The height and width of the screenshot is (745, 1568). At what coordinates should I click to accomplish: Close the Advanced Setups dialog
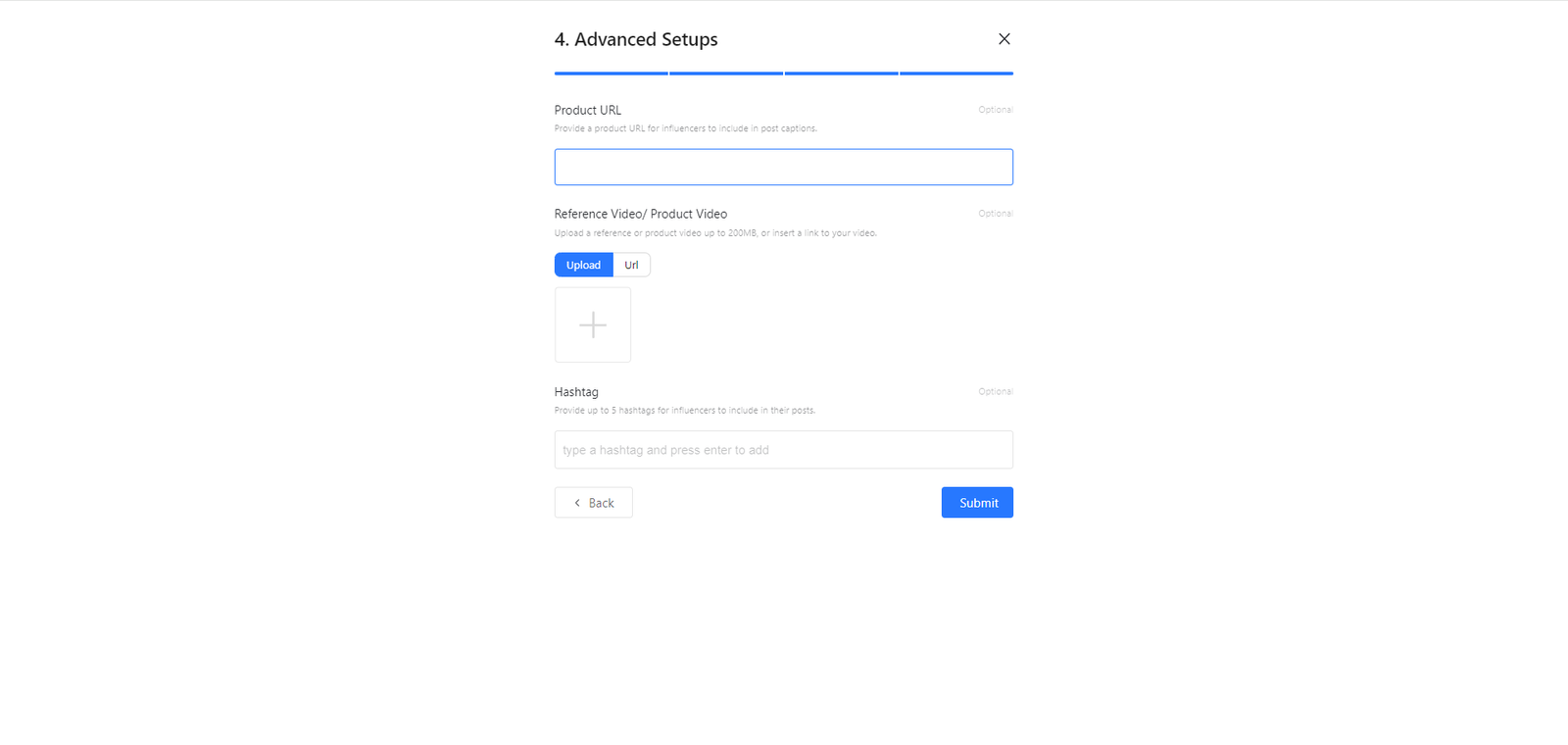[1004, 39]
